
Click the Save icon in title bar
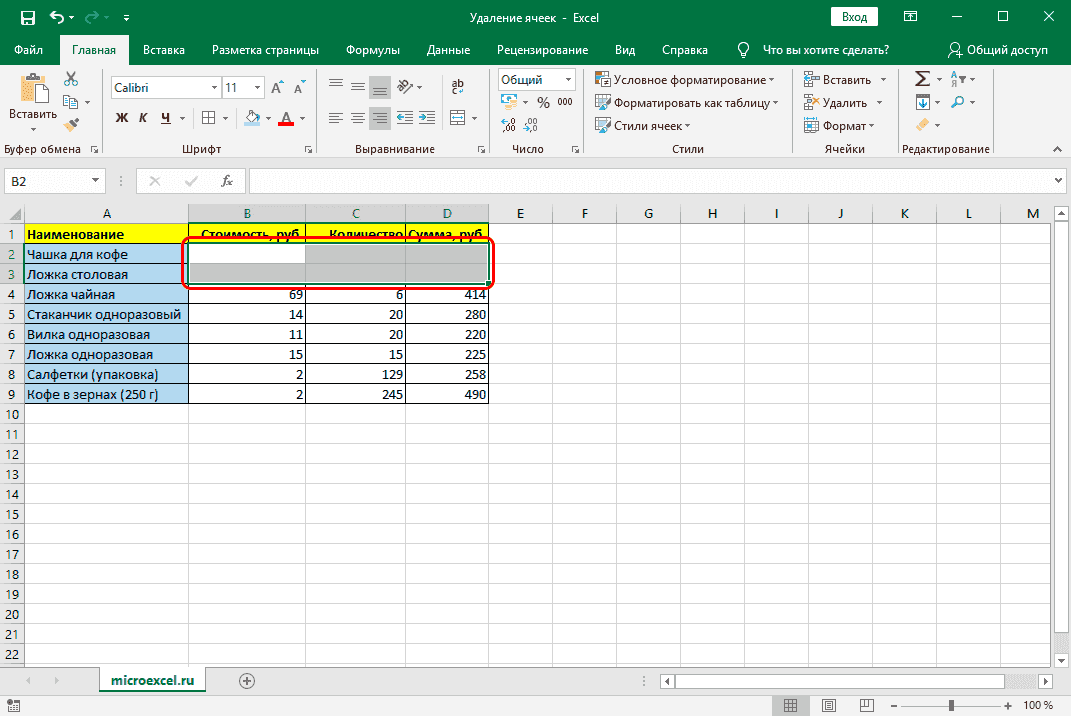(27, 17)
